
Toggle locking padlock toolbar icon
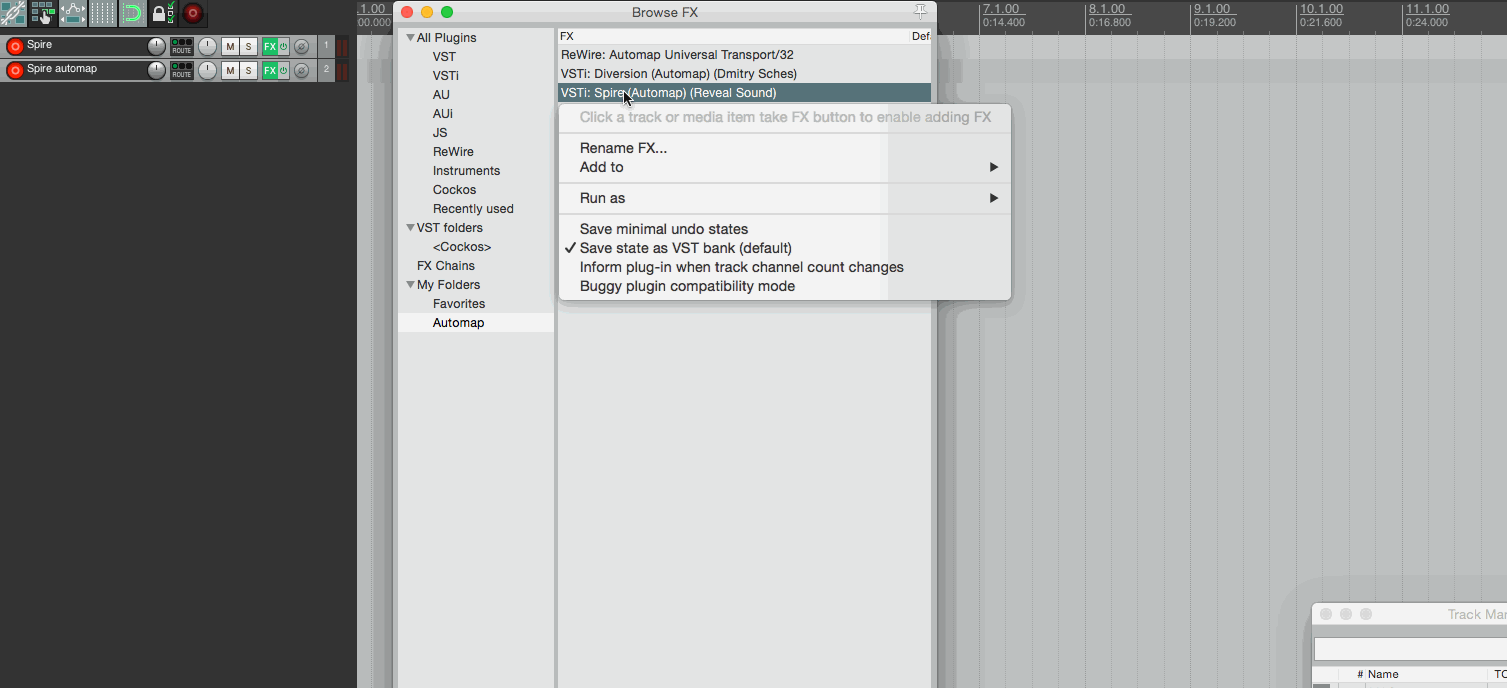coord(163,13)
